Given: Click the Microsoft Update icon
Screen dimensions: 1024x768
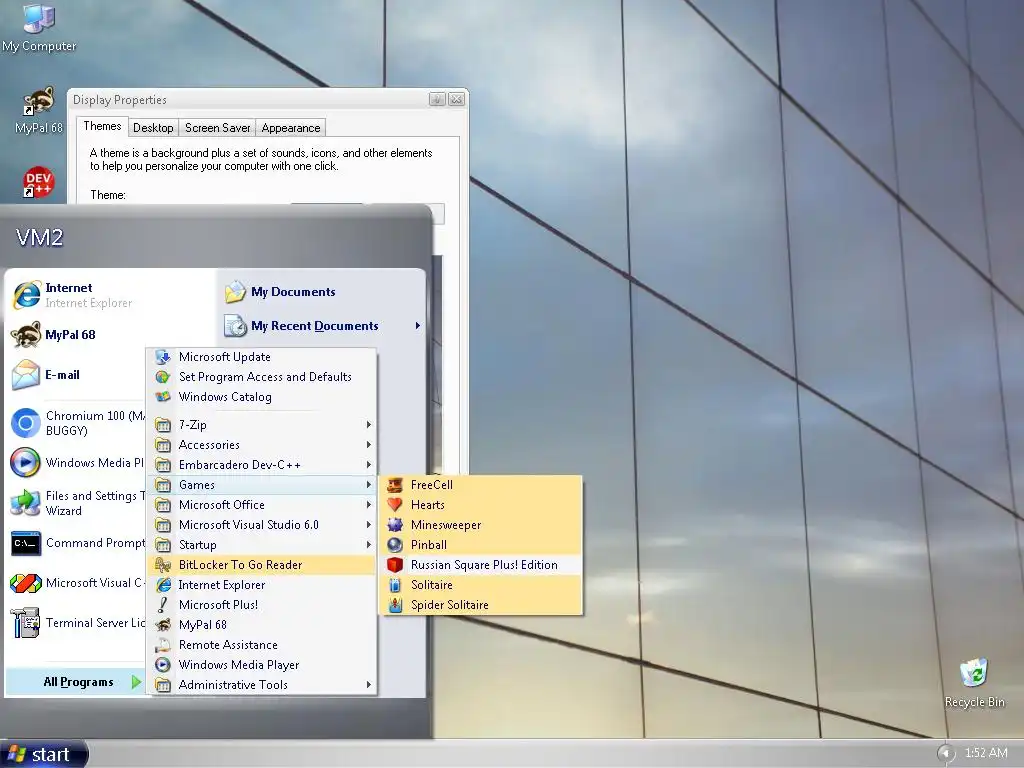Looking at the screenshot, I should point(163,357).
